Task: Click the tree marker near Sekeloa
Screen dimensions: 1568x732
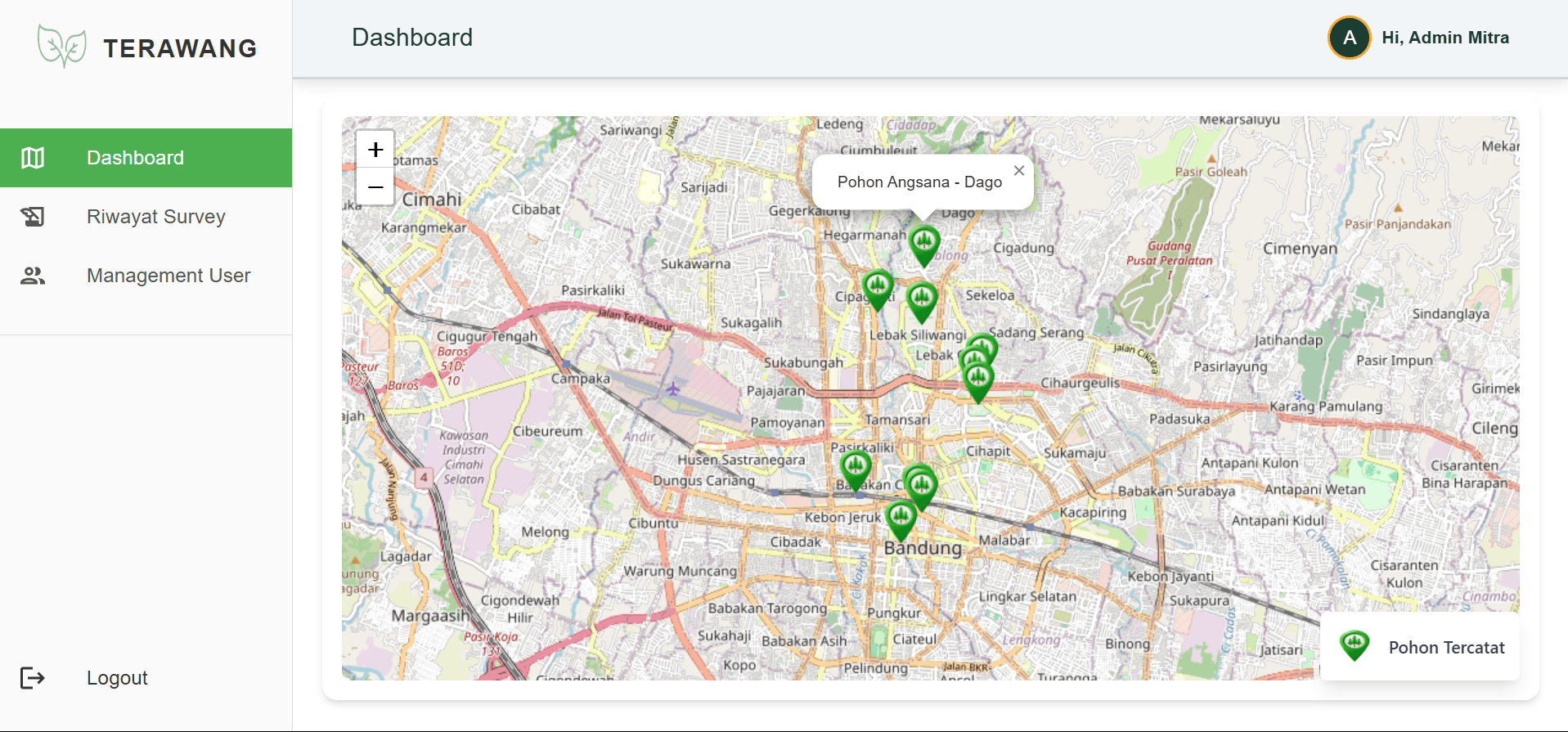Action: [922, 300]
